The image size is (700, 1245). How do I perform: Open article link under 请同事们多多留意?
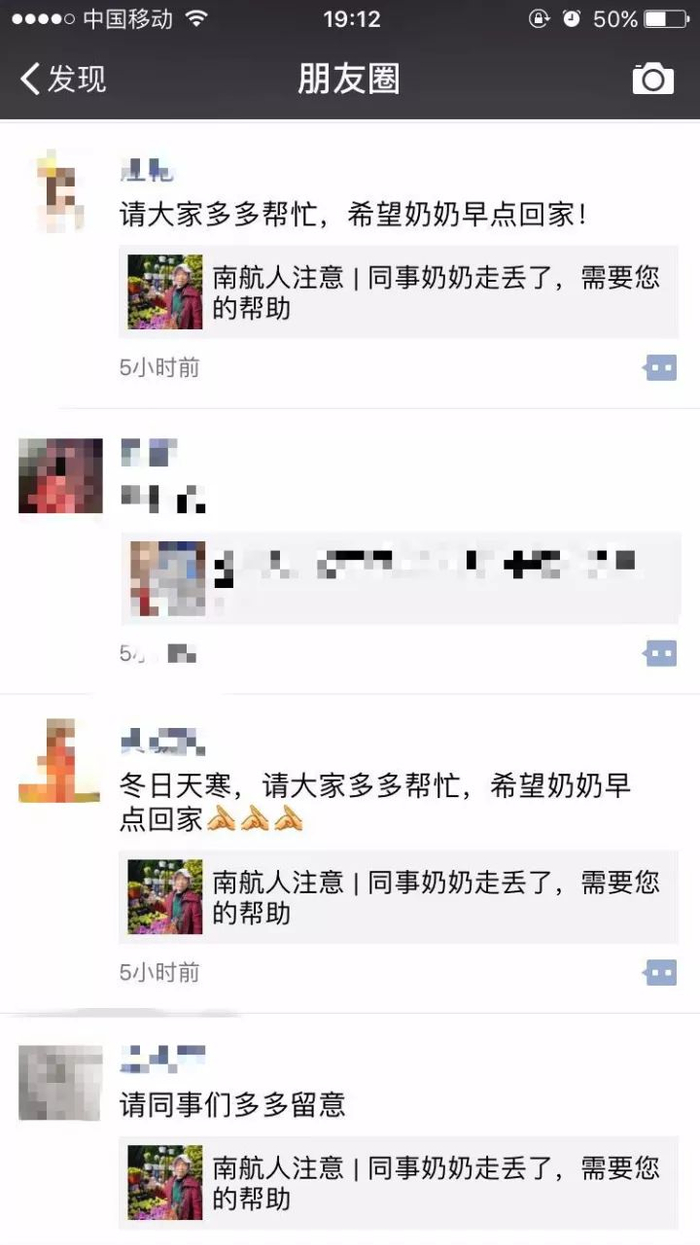(398, 1183)
